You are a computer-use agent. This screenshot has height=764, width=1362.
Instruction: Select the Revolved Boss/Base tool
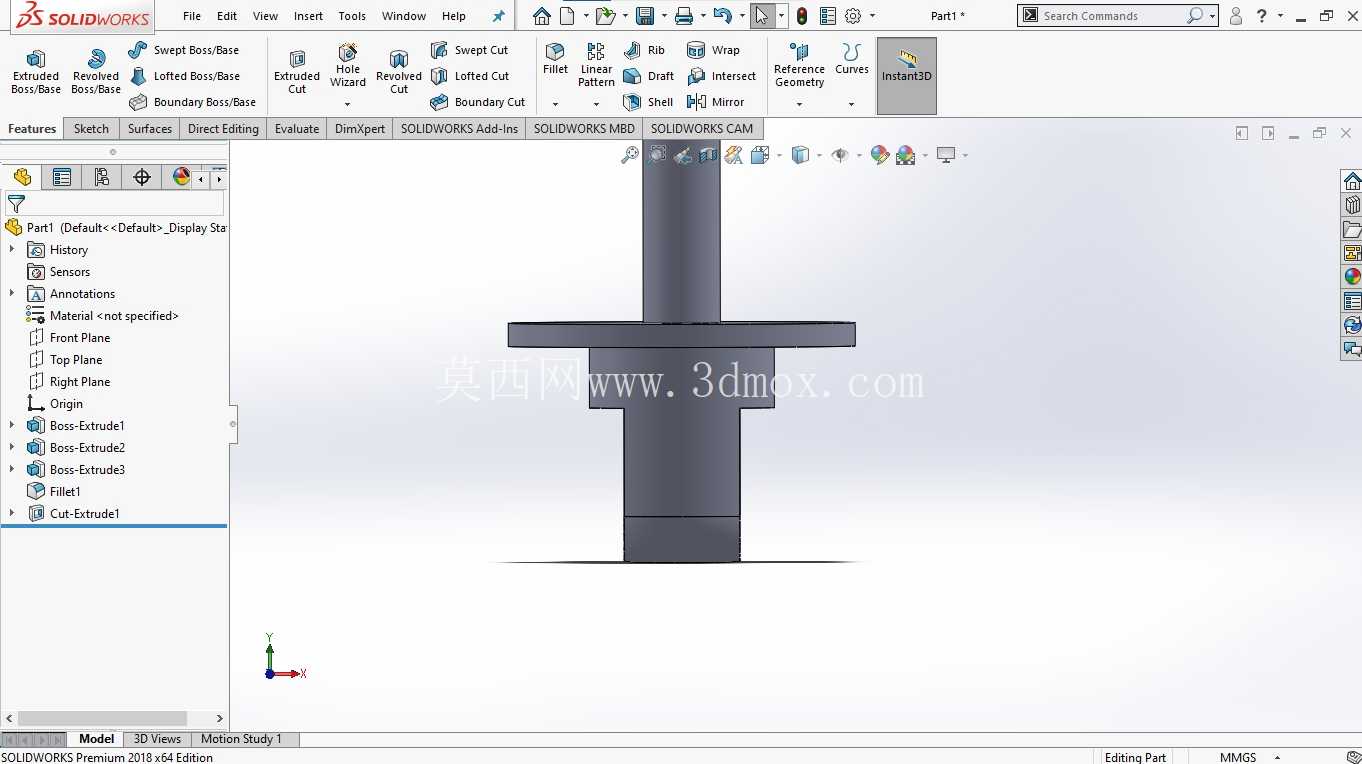click(x=96, y=72)
